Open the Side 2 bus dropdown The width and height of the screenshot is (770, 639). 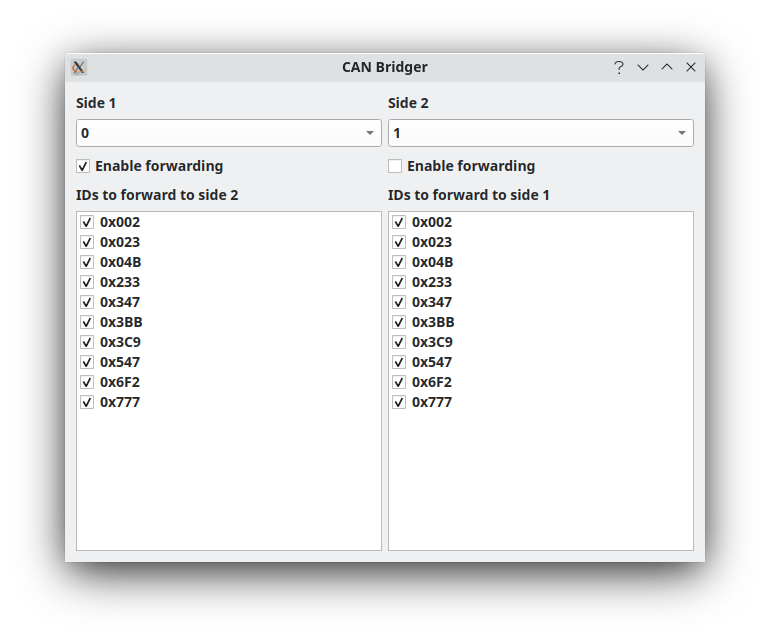(x=541, y=133)
